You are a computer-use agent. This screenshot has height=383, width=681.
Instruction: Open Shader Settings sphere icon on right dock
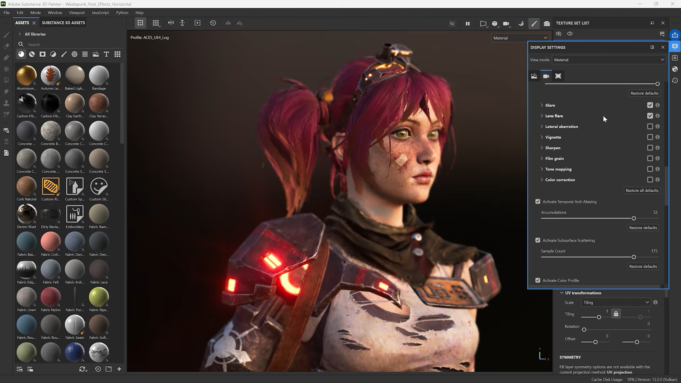[674, 69]
